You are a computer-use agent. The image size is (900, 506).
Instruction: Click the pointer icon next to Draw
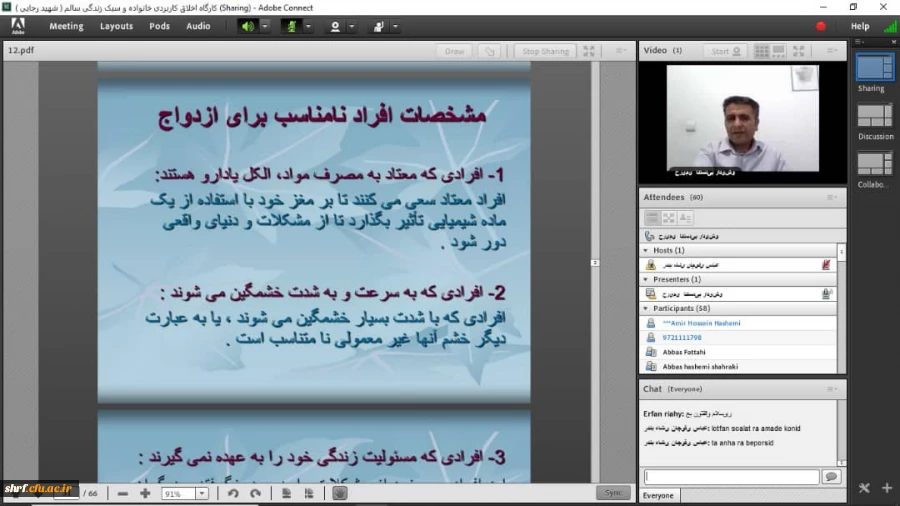pos(489,51)
